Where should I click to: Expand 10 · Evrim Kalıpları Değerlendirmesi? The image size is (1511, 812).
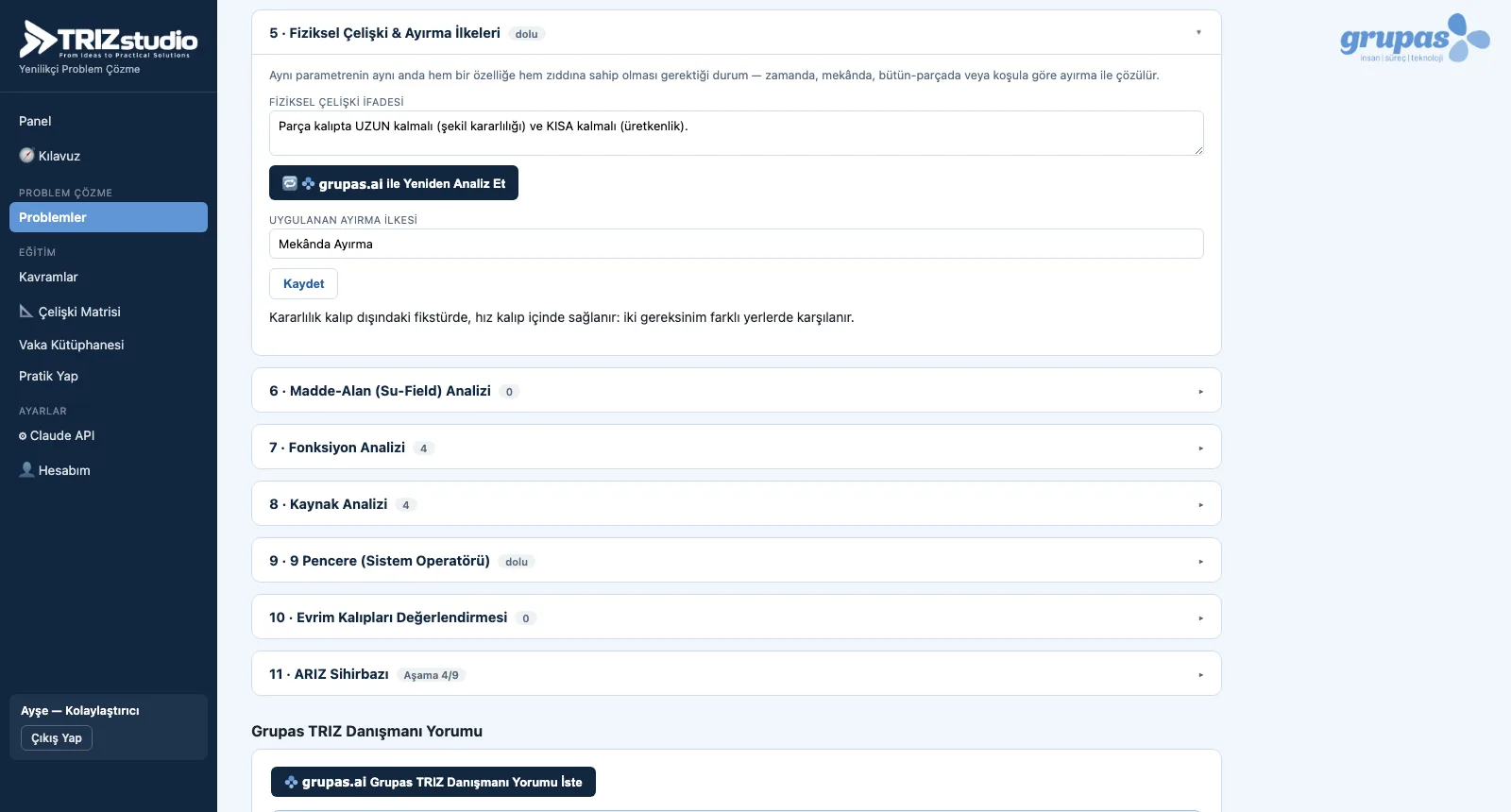point(737,617)
